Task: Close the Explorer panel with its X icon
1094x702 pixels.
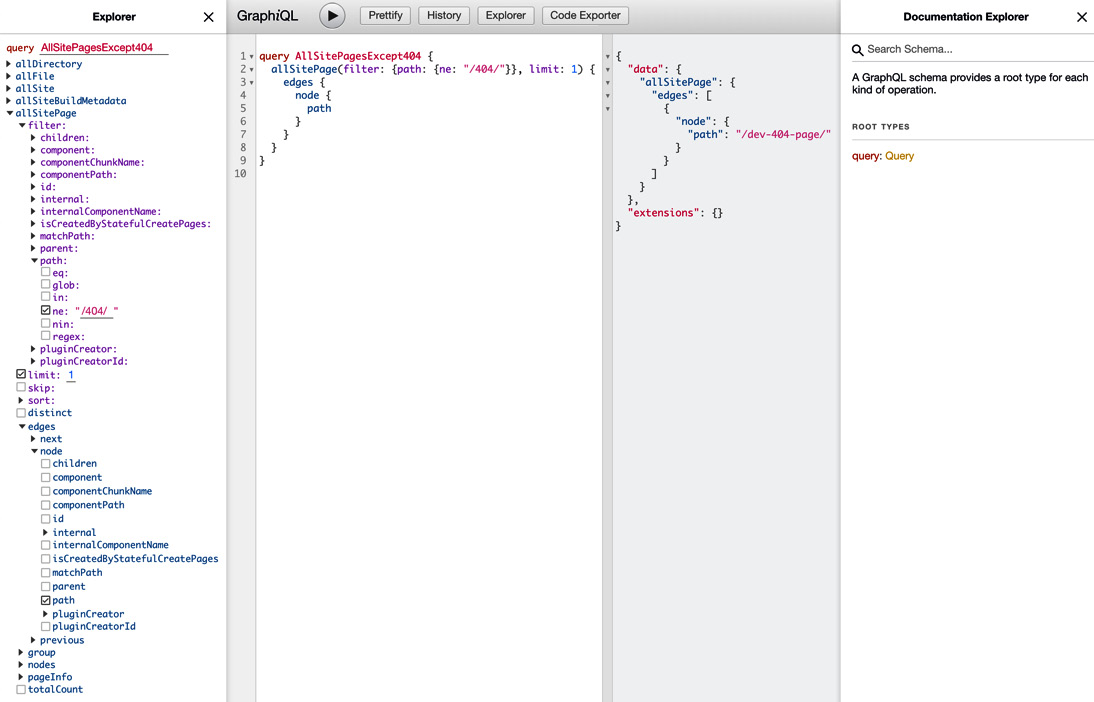Action: click(x=208, y=16)
